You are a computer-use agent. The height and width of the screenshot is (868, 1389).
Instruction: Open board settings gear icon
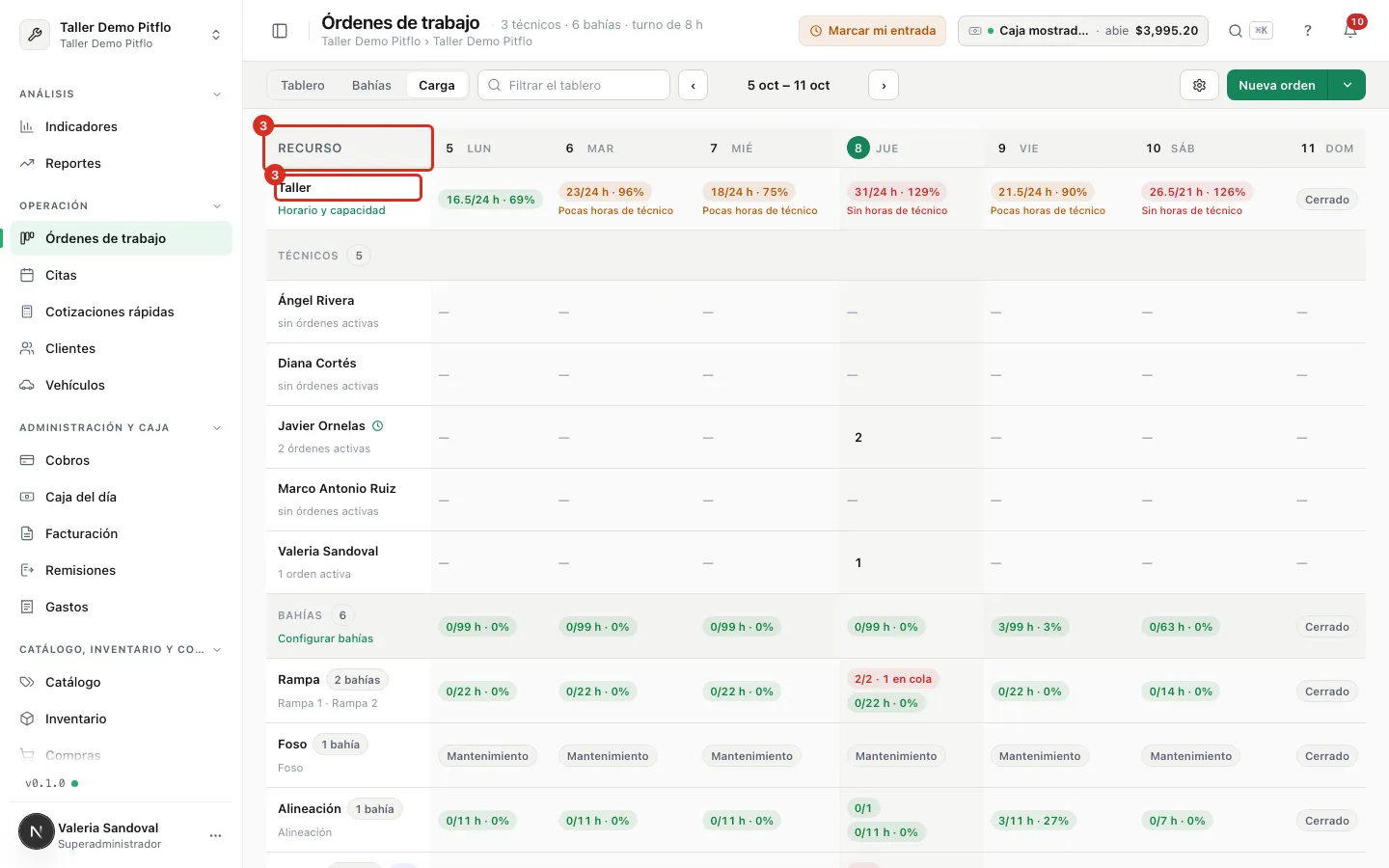1199,85
